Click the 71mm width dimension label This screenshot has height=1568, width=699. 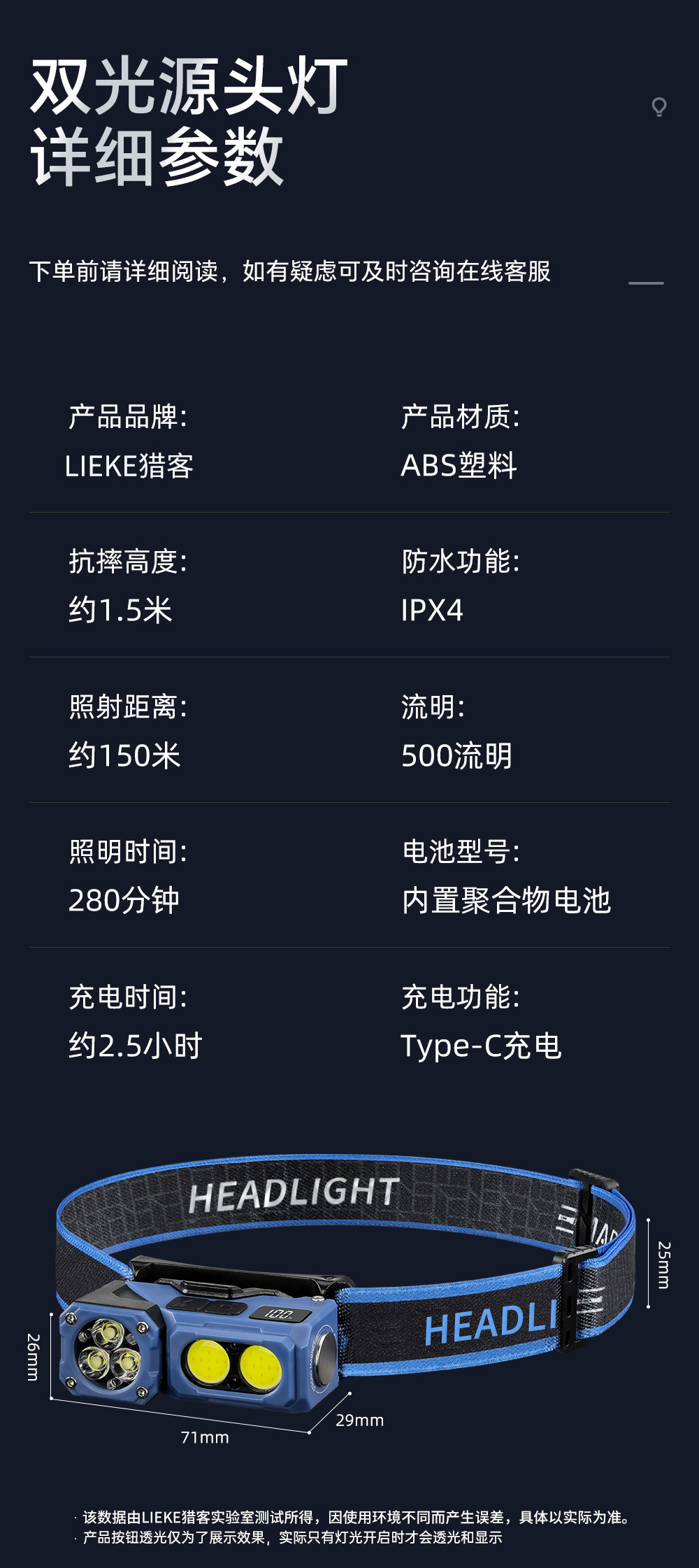[x=205, y=1437]
